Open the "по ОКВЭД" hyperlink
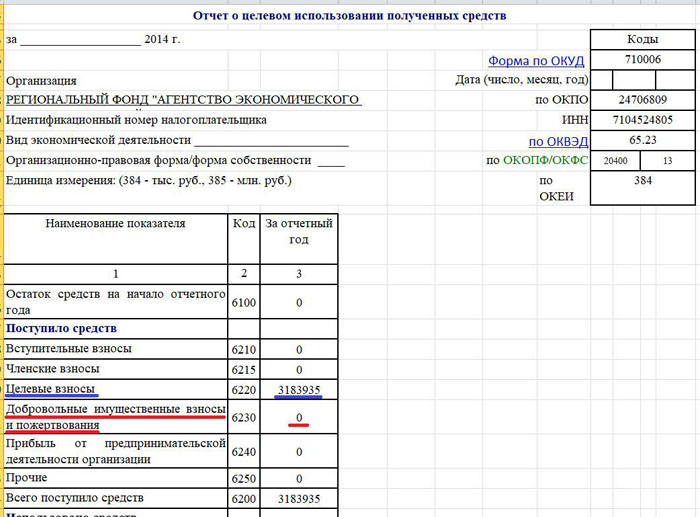The image size is (700, 517). [559, 141]
